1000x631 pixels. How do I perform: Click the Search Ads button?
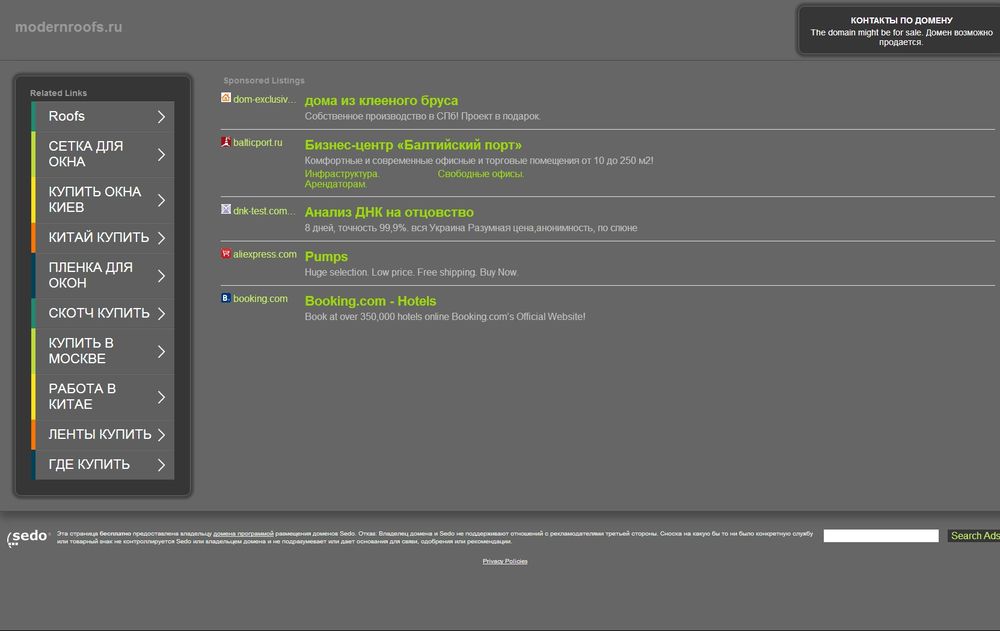pos(974,535)
